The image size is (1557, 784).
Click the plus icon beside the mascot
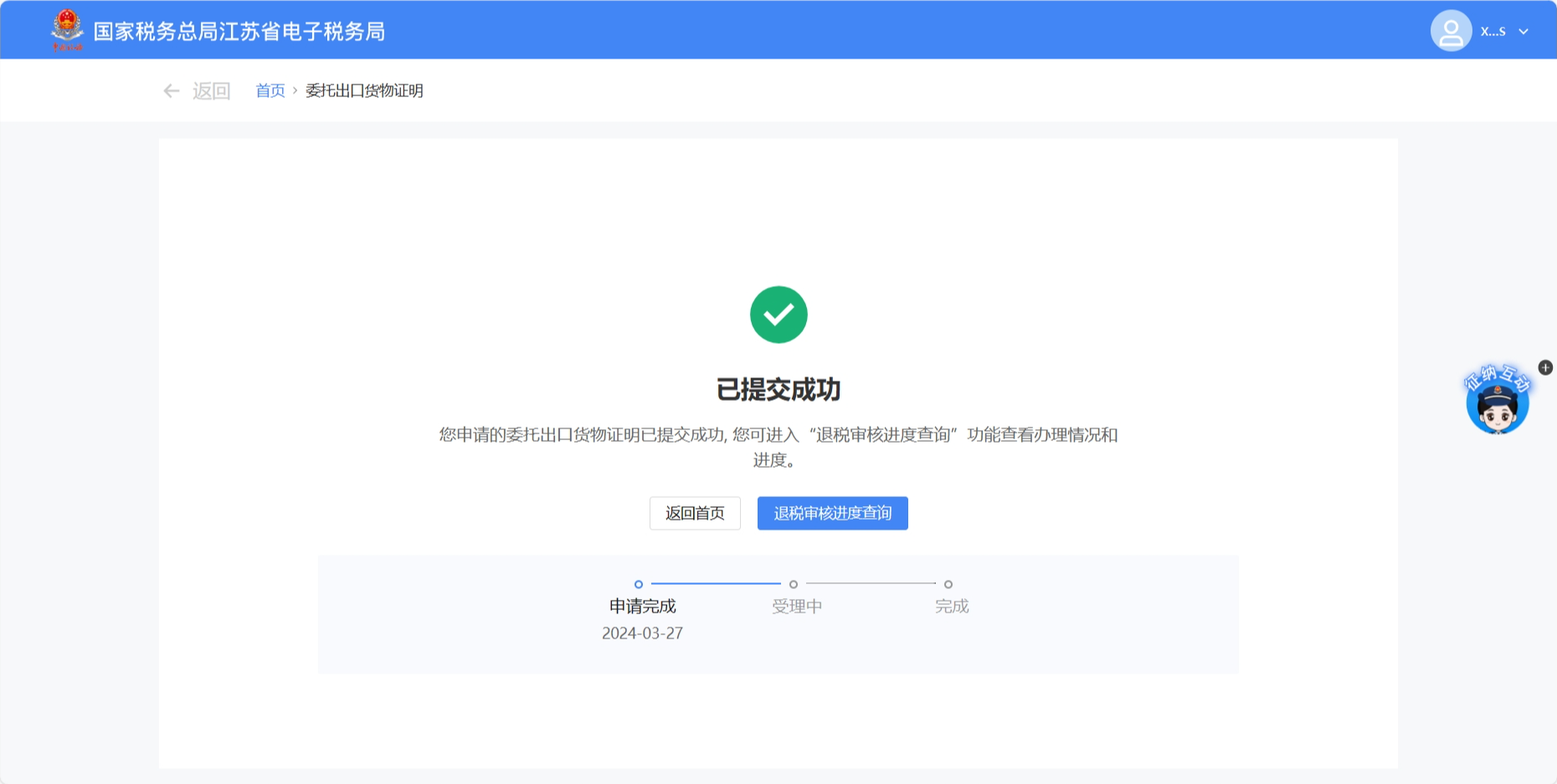point(1545,367)
